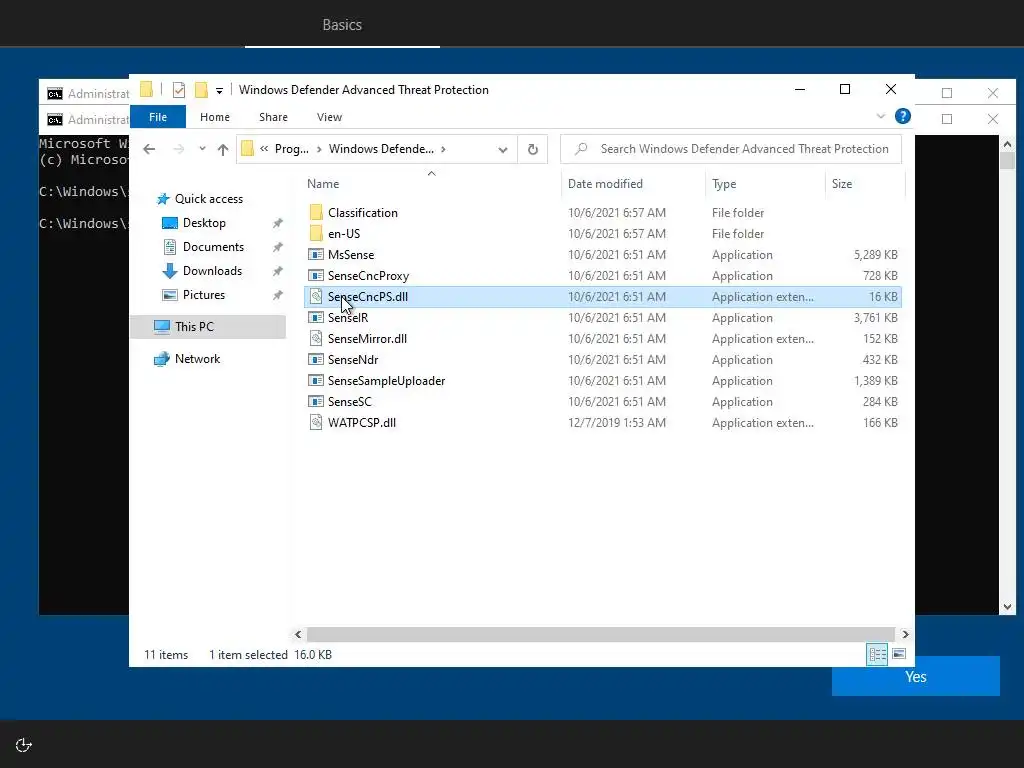This screenshot has width=1024, height=768.
Task: Switch to the View ribbon tab
Action: click(x=329, y=117)
